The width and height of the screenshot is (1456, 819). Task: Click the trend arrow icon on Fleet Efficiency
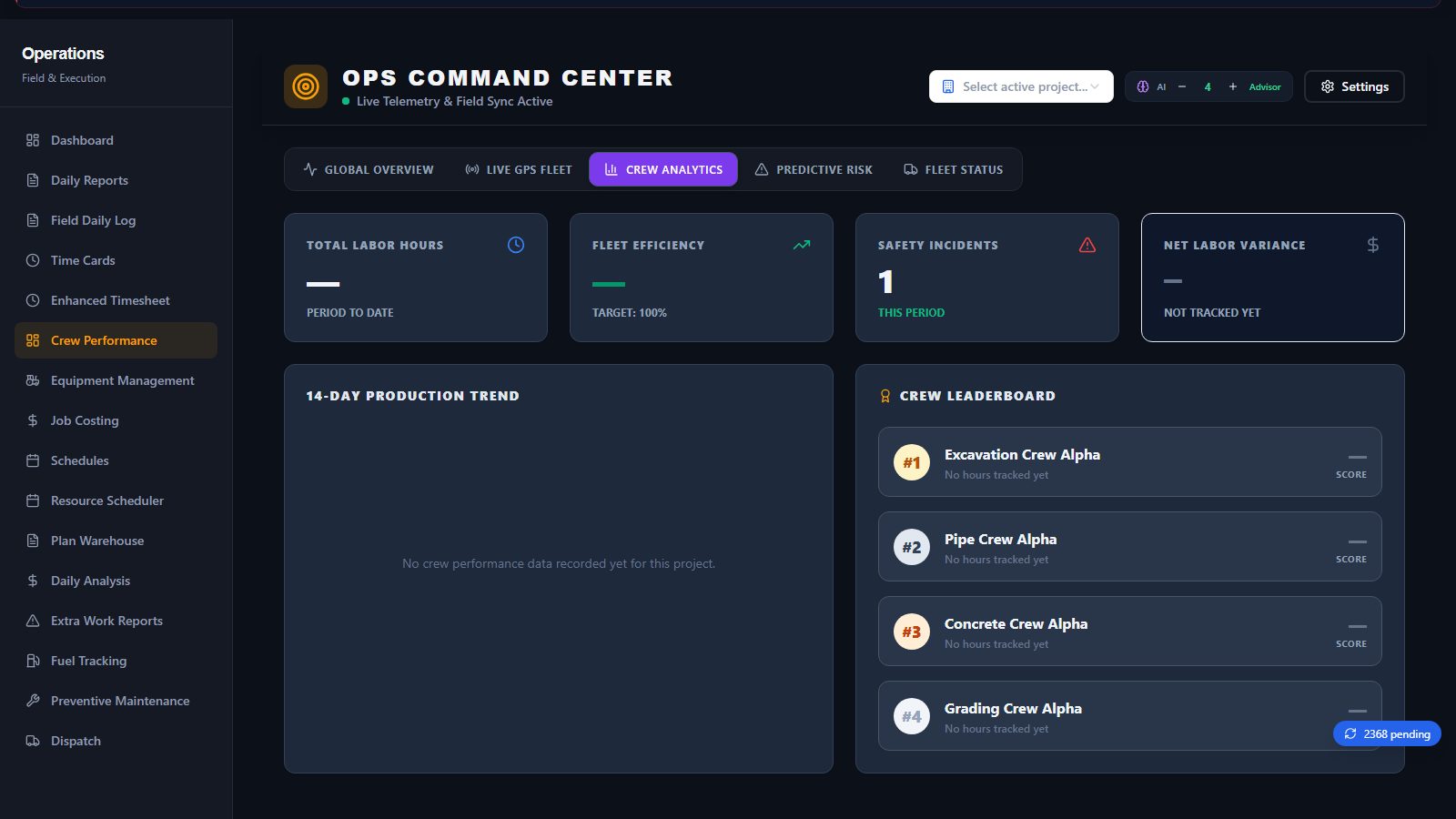pos(802,245)
